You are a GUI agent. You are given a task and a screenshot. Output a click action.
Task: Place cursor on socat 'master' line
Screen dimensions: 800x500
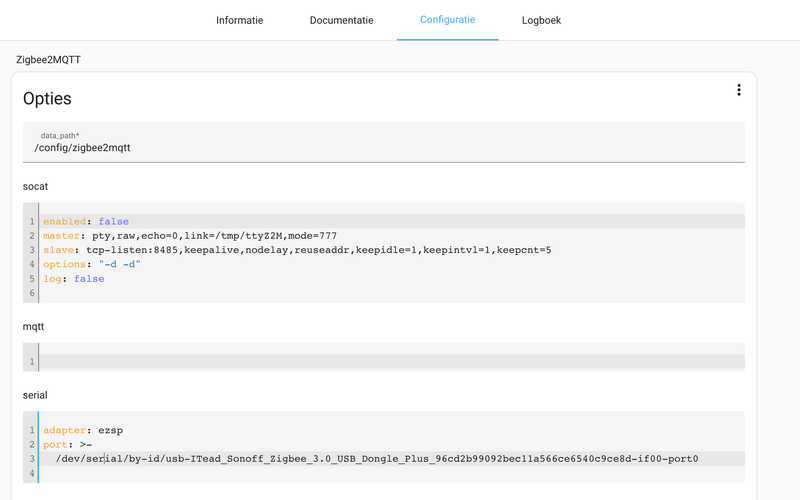[x=190, y=236]
